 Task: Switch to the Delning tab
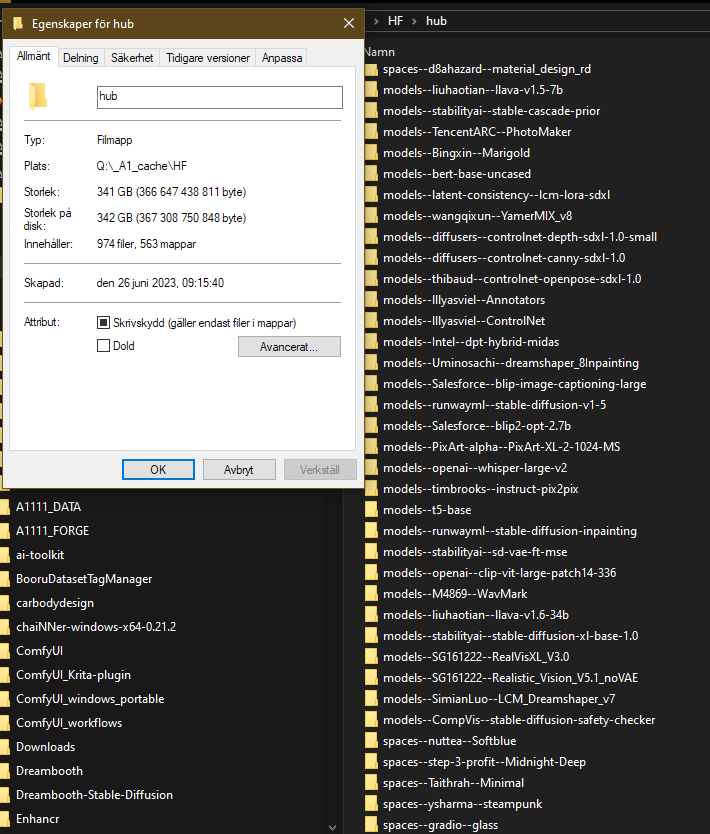(x=81, y=58)
